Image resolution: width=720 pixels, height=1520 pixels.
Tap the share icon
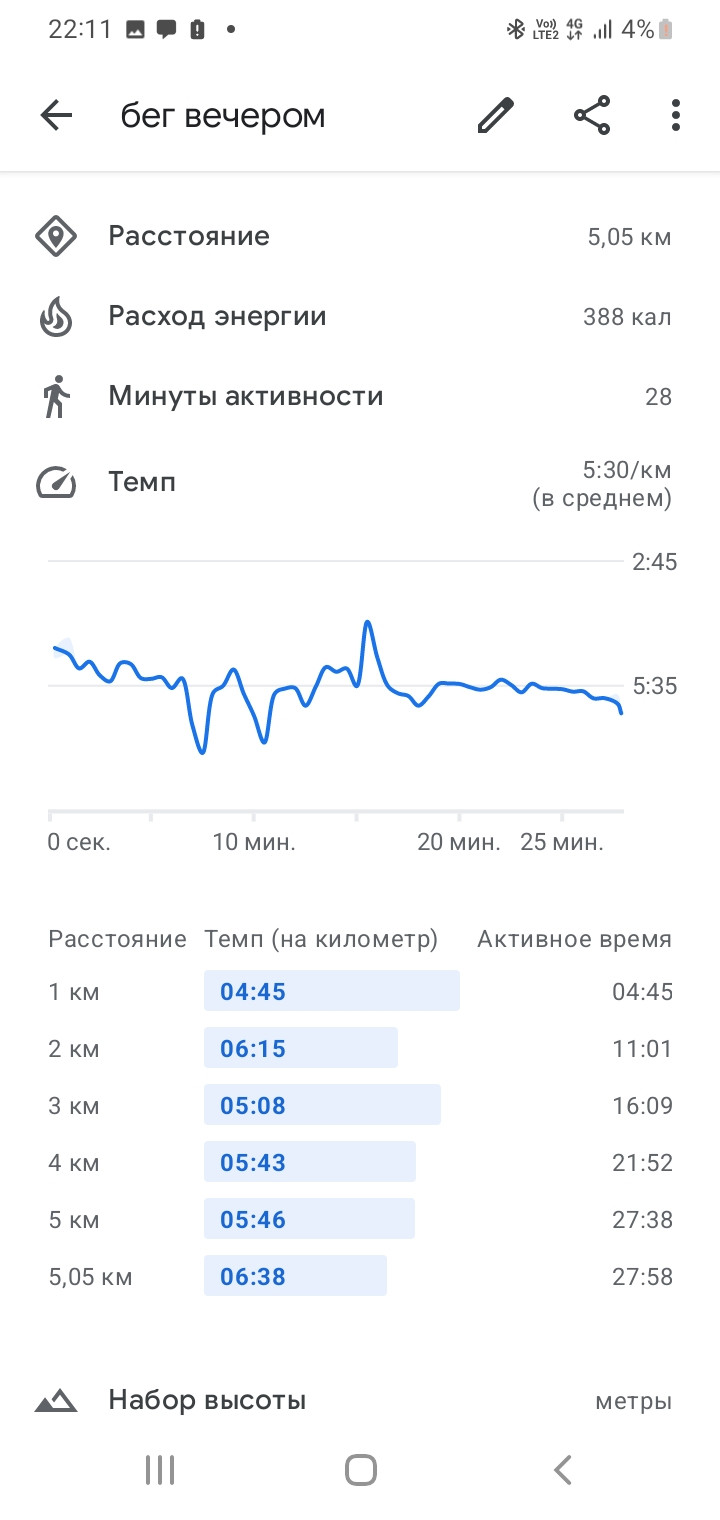(592, 116)
